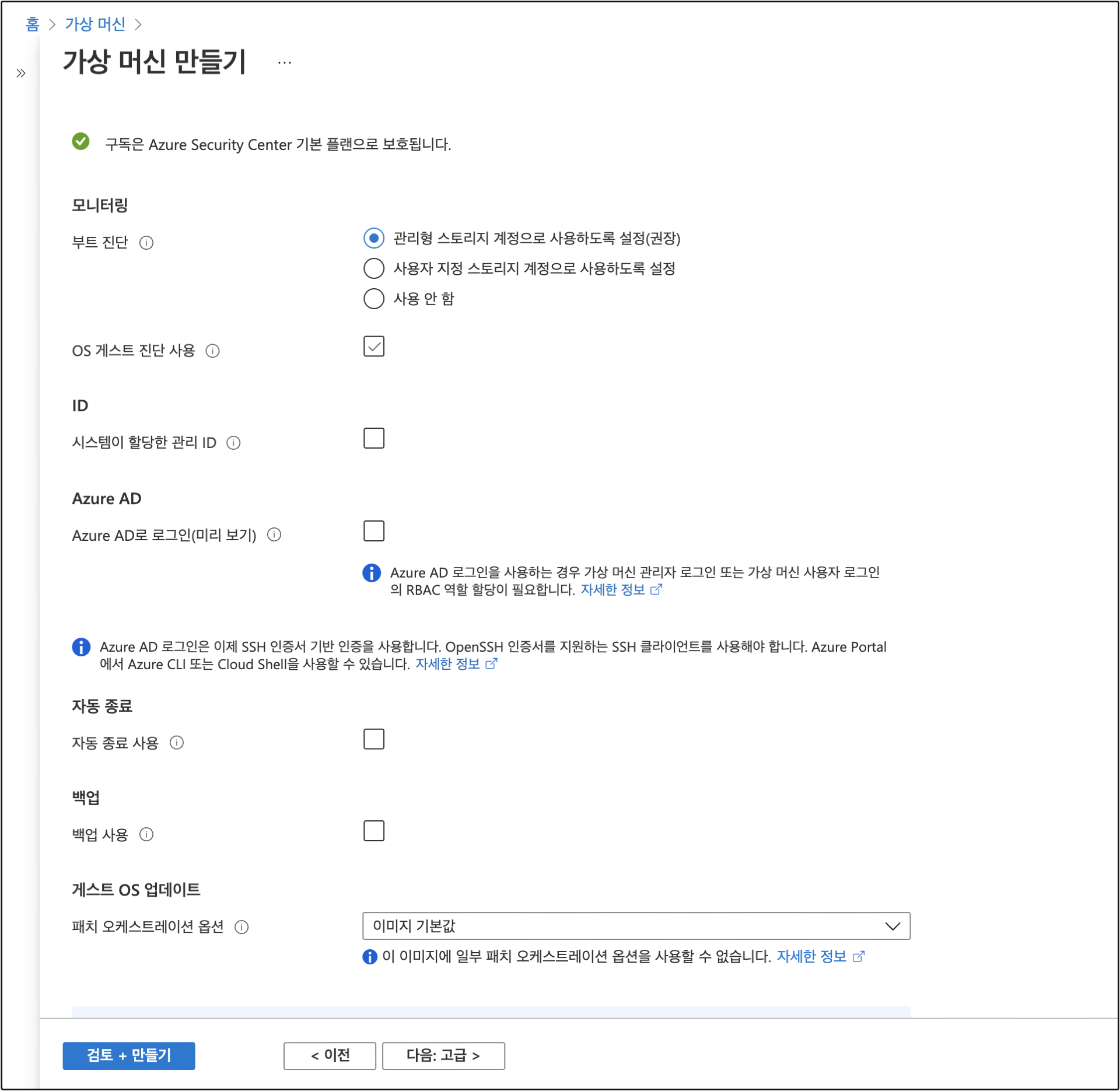Click 검토 + 만들기 button
Viewport: 1120px width, 1091px height.
(x=129, y=1055)
